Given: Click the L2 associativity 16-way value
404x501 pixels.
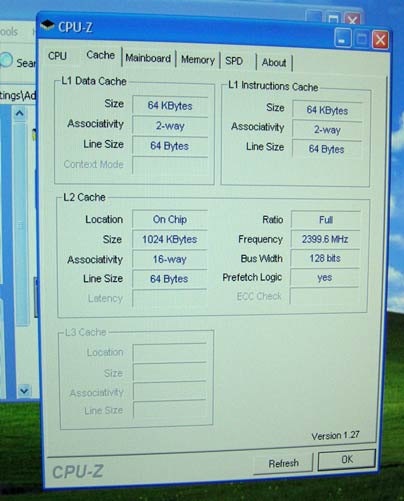Looking at the screenshot, I should pos(170,259).
